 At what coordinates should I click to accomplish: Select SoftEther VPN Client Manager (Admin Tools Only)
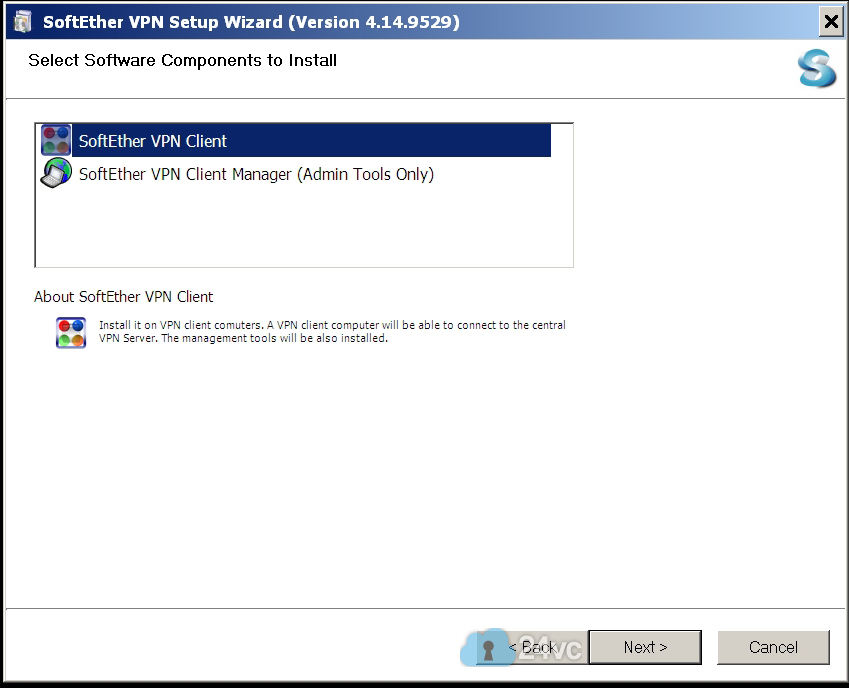click(x=256, y=174)
